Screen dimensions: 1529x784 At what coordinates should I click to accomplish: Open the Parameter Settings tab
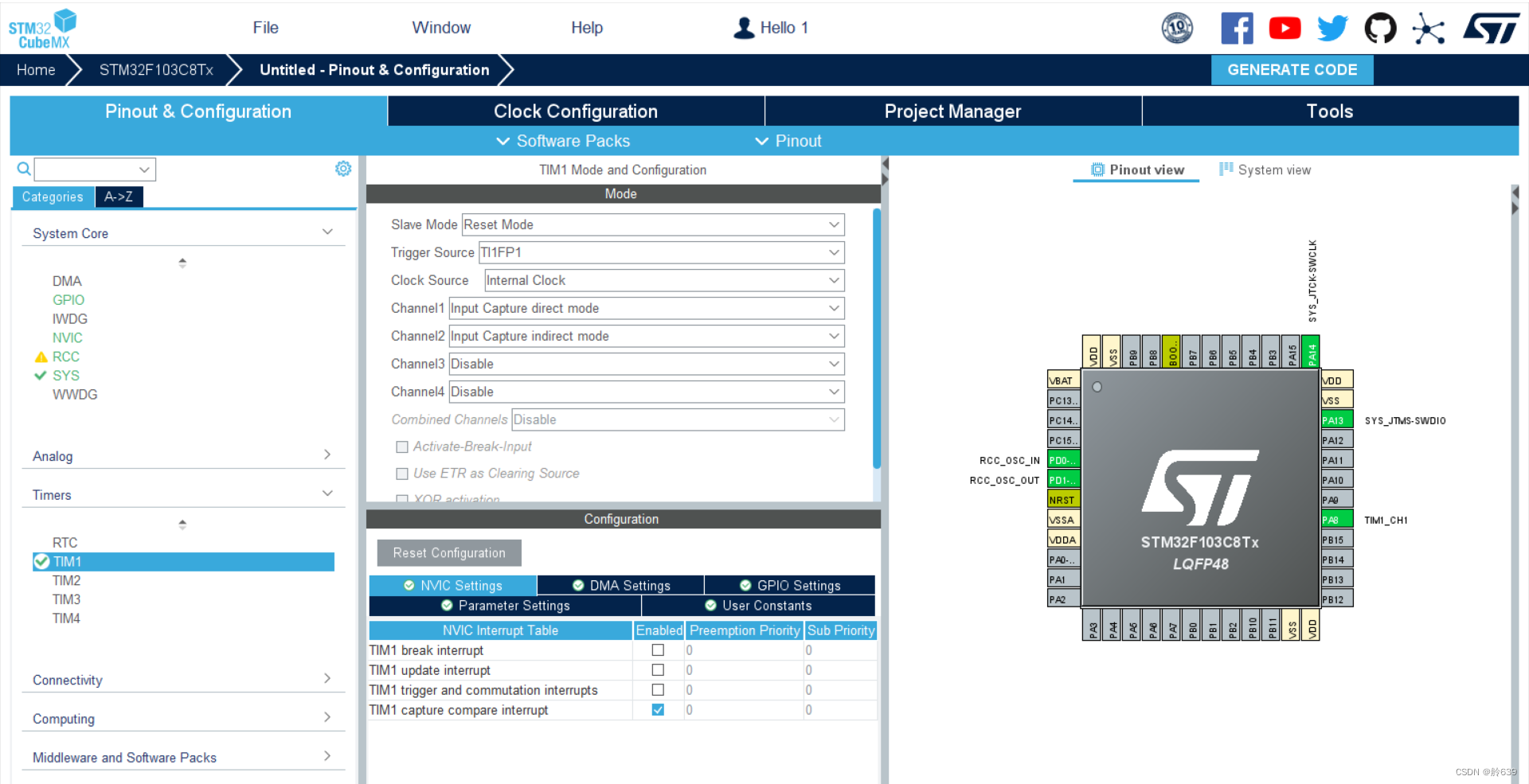click(x=506, y=606)
